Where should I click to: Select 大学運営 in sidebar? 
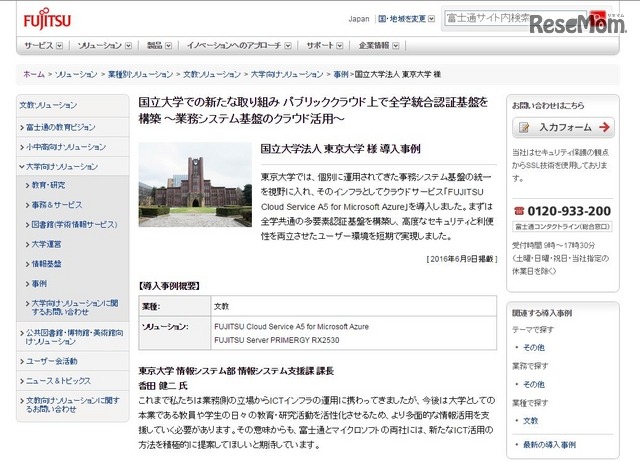[46, 244]
